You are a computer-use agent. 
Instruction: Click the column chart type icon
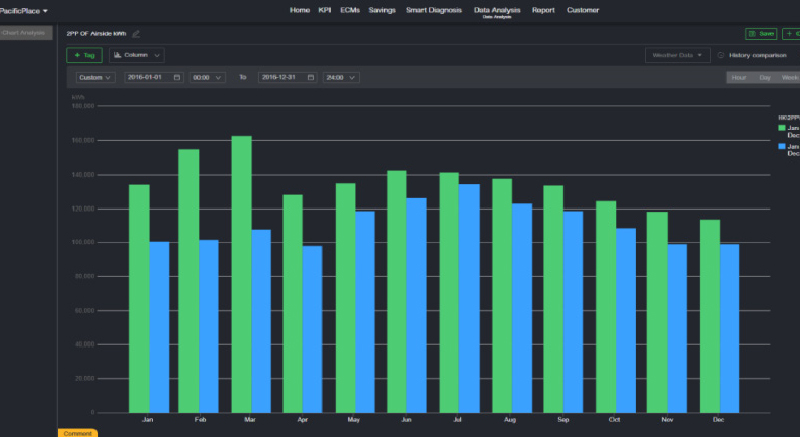117,55
